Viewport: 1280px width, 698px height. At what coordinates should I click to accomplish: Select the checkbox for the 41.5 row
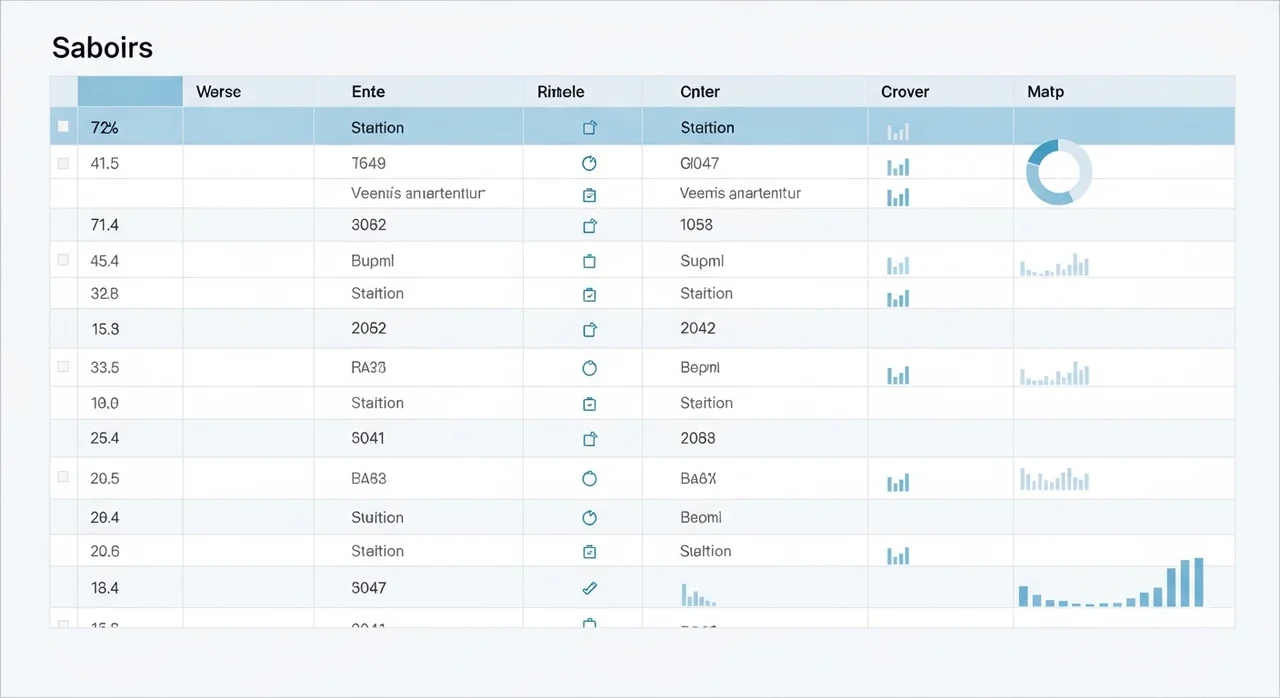[64, 163]
